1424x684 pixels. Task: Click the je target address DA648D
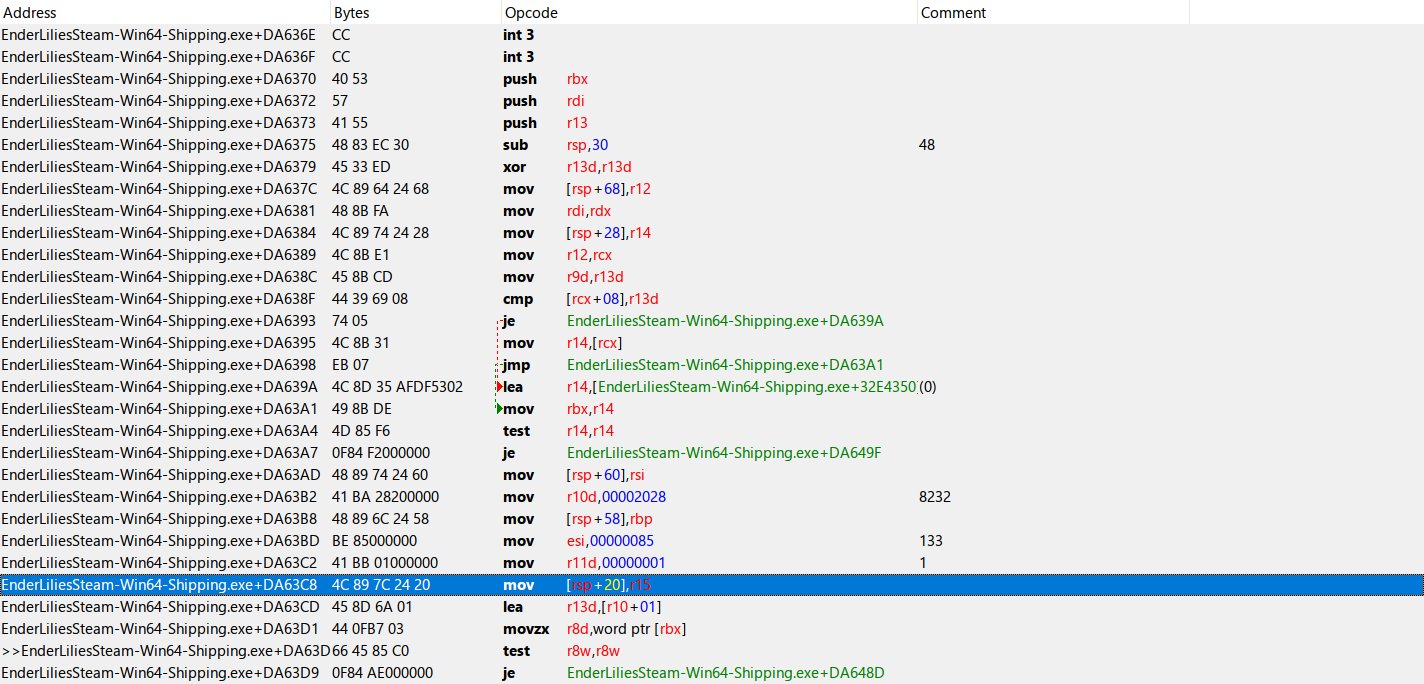click(x=725, y=673)
